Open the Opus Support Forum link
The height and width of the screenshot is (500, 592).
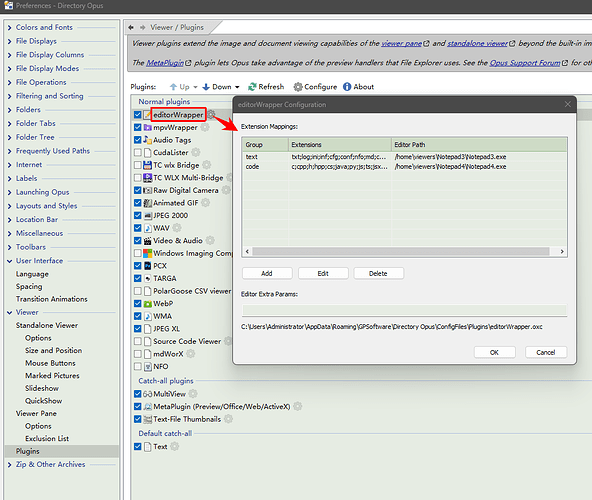tap(525, 63)
